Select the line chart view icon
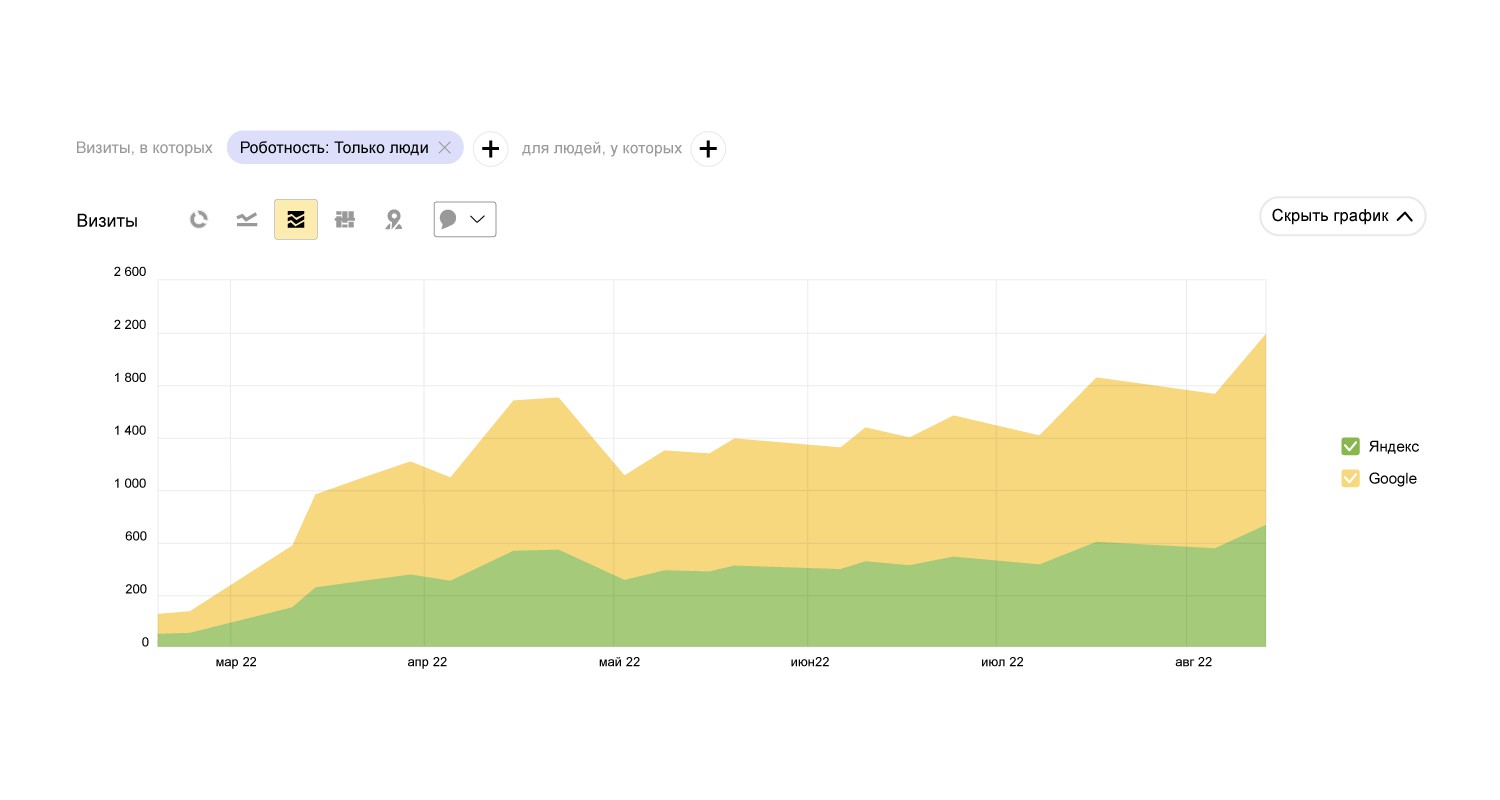1500x800 pixels. tap(247, 220)
